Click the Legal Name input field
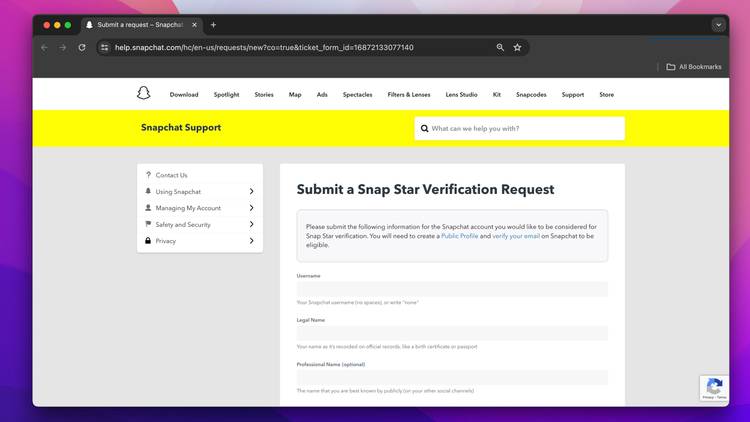The width and height of the screenshot is (750, 422). [452, 333]
